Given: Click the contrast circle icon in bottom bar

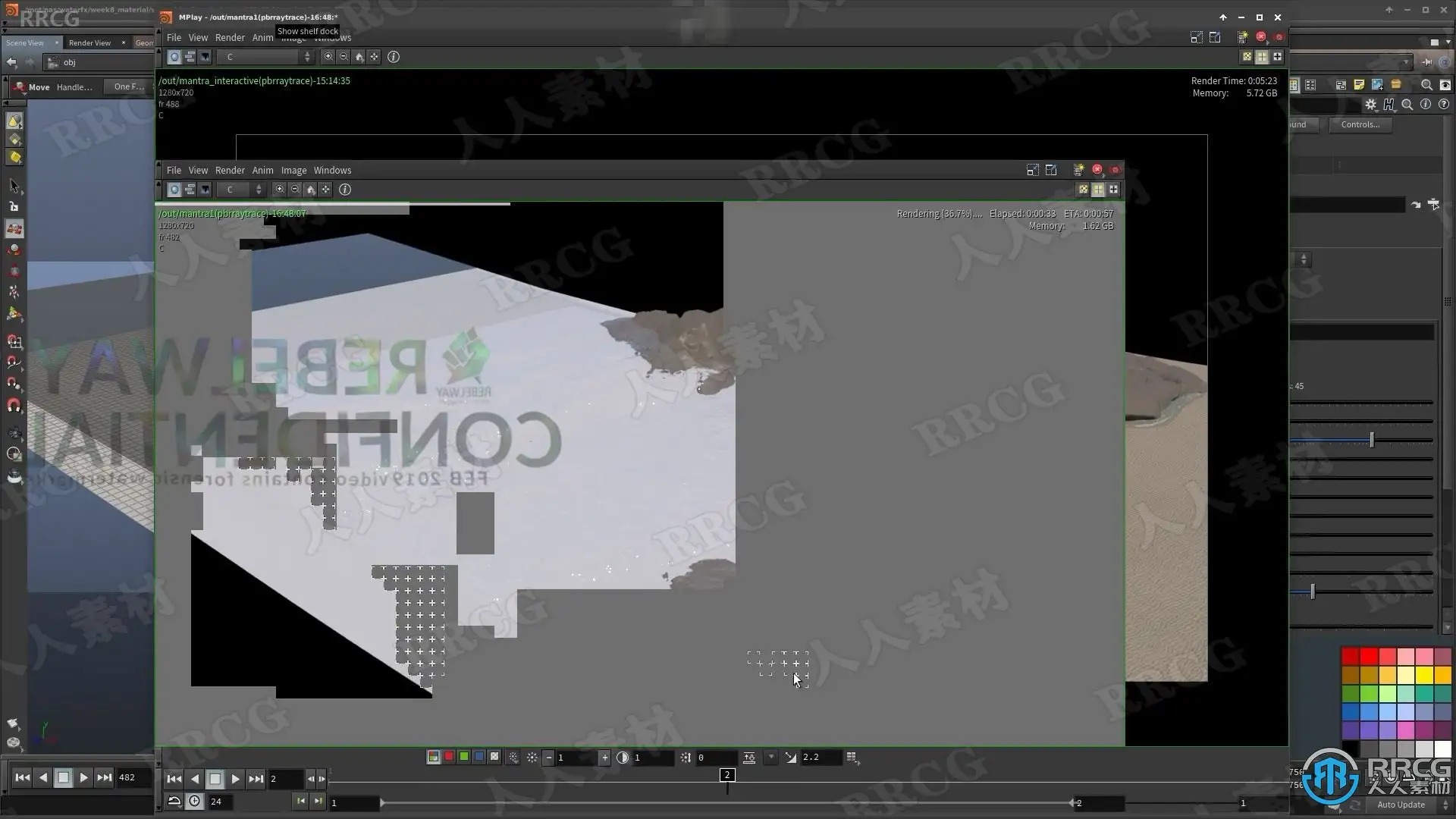Looking at the screenshot, I should tap(623, 758).
